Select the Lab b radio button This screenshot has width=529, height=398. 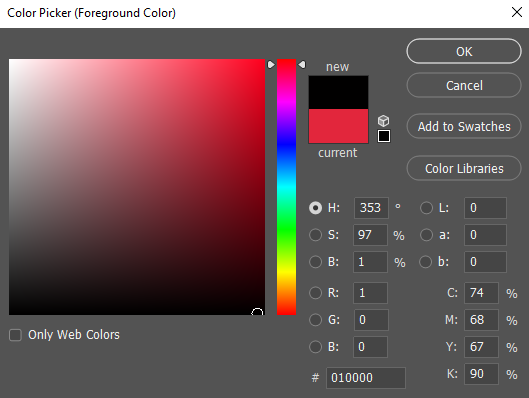425,262
